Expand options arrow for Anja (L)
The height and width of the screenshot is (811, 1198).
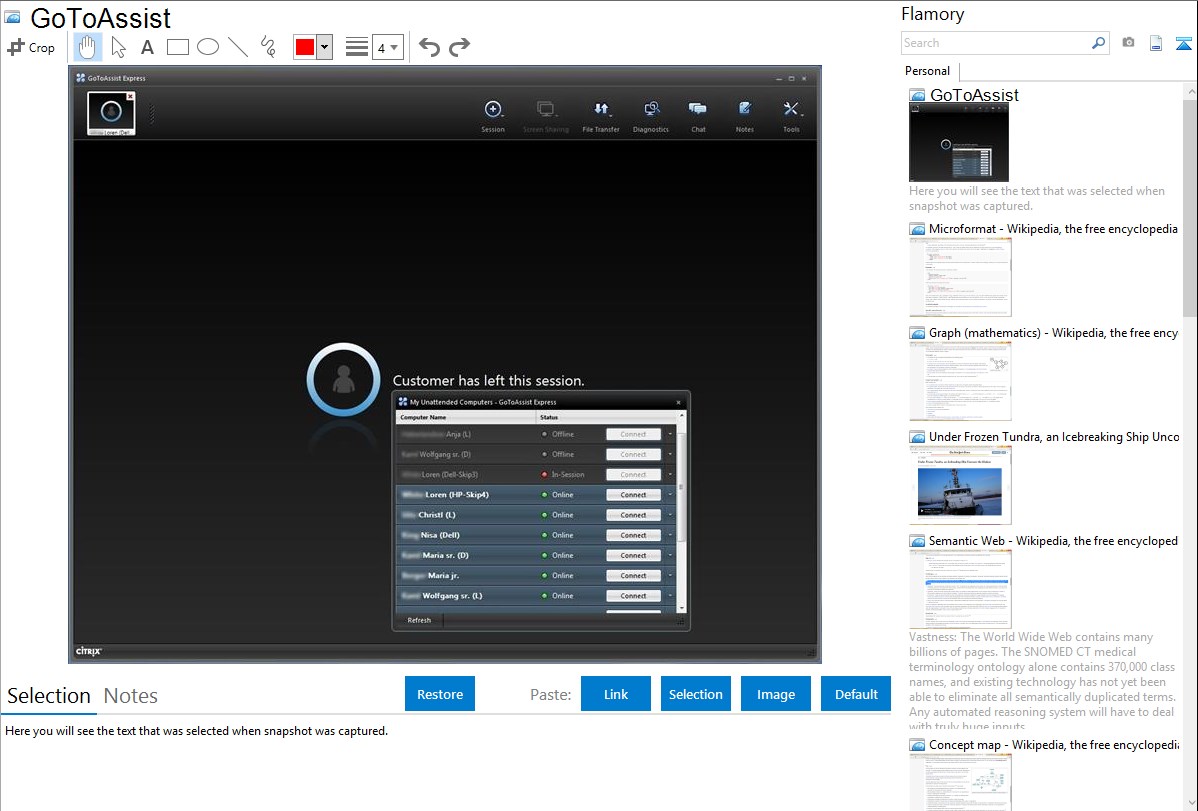point(670,434)
